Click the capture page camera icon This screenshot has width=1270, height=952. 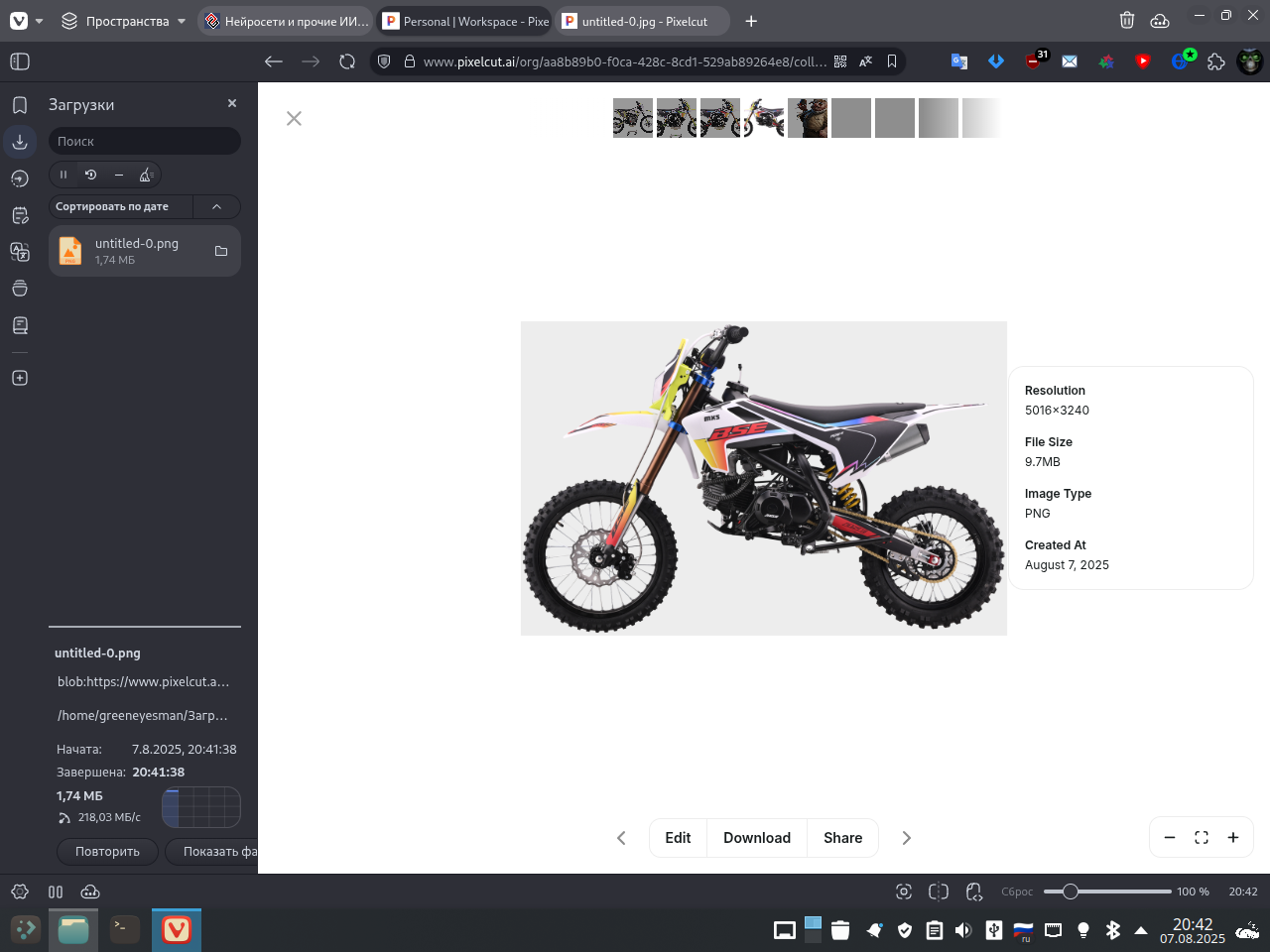click(x=903, y=892)
